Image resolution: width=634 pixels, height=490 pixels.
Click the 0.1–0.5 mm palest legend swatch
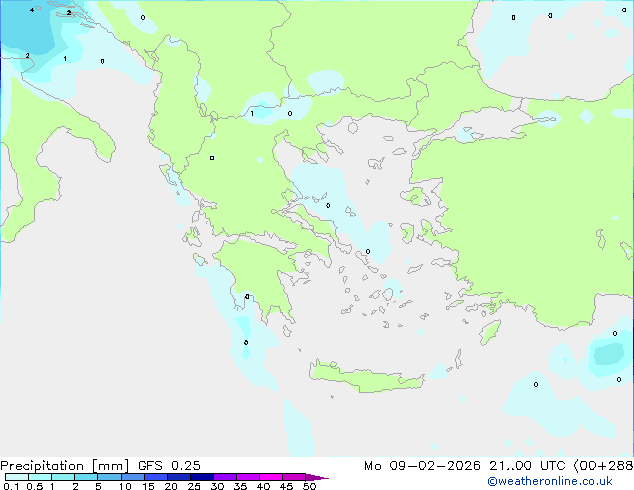(x=17, y=477)
